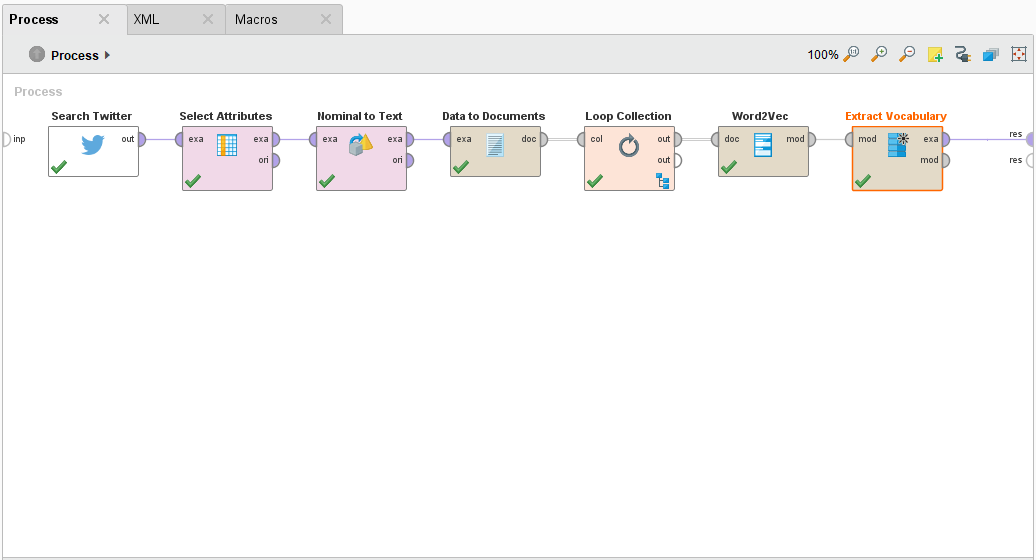Click the Word2Vec operator title
The image size is (1036, 560).
(x=760, y=116)
